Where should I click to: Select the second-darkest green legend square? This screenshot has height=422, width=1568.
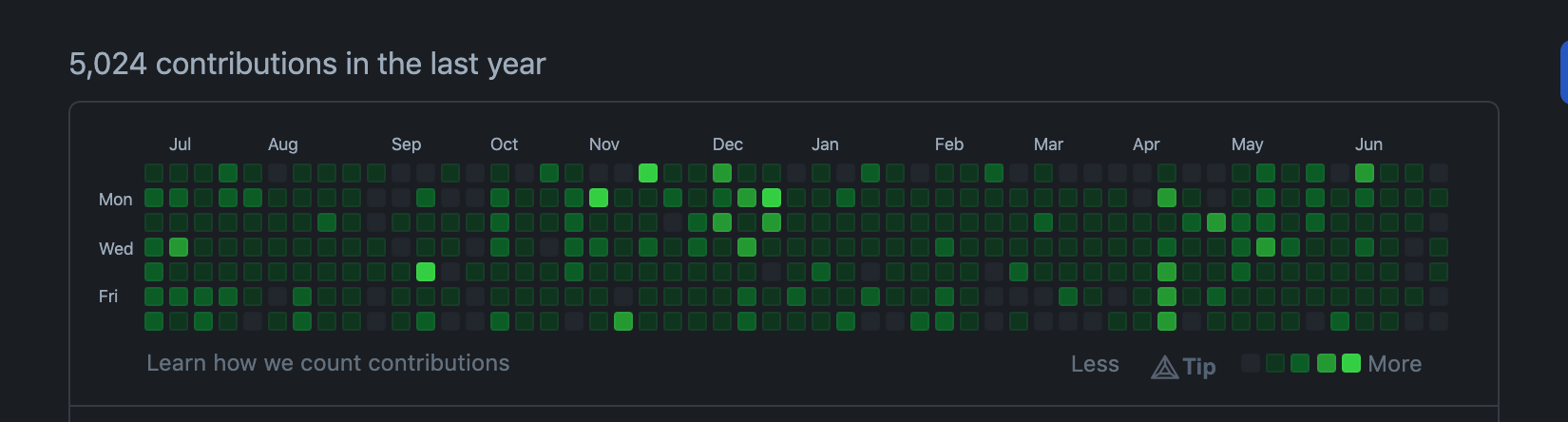[1275, 363]
